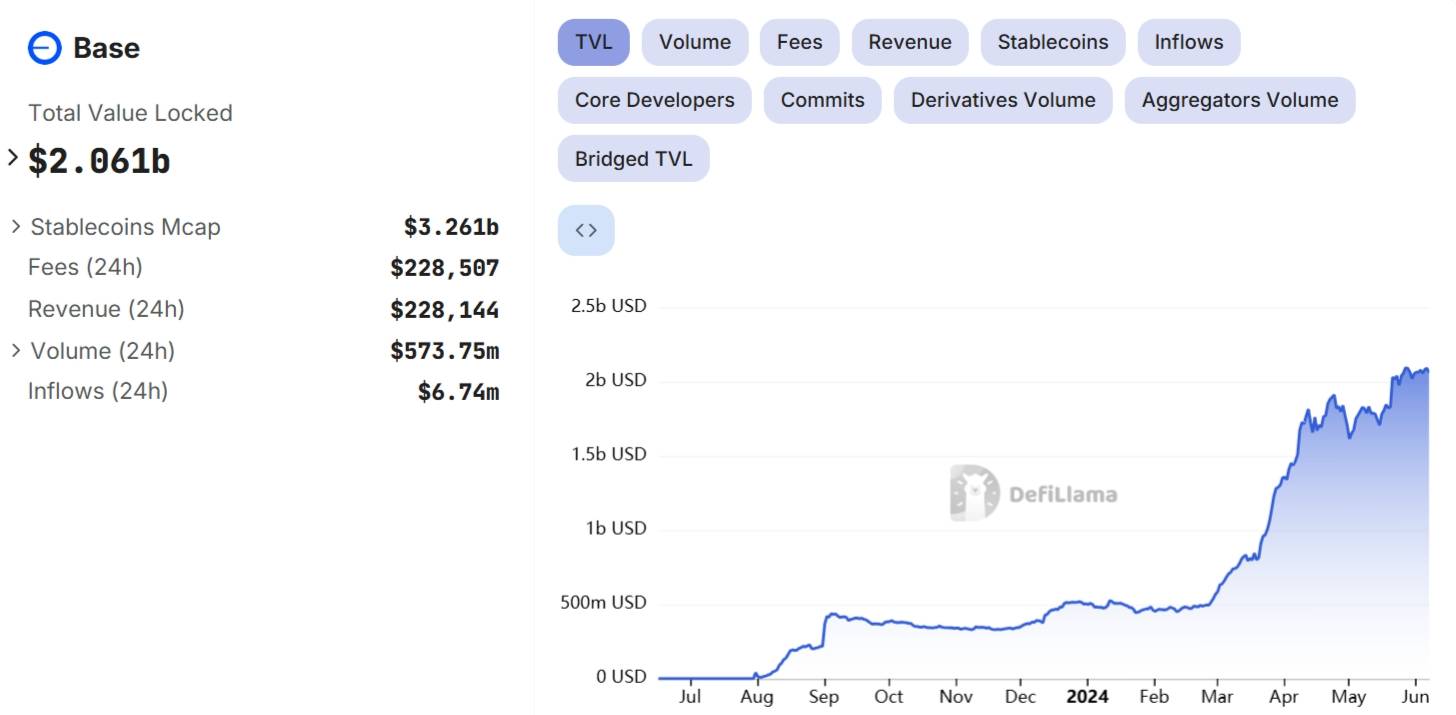Toggle the Commits chart metric
The width and height of the screenshot is (1456, 715).
(823, 100)
